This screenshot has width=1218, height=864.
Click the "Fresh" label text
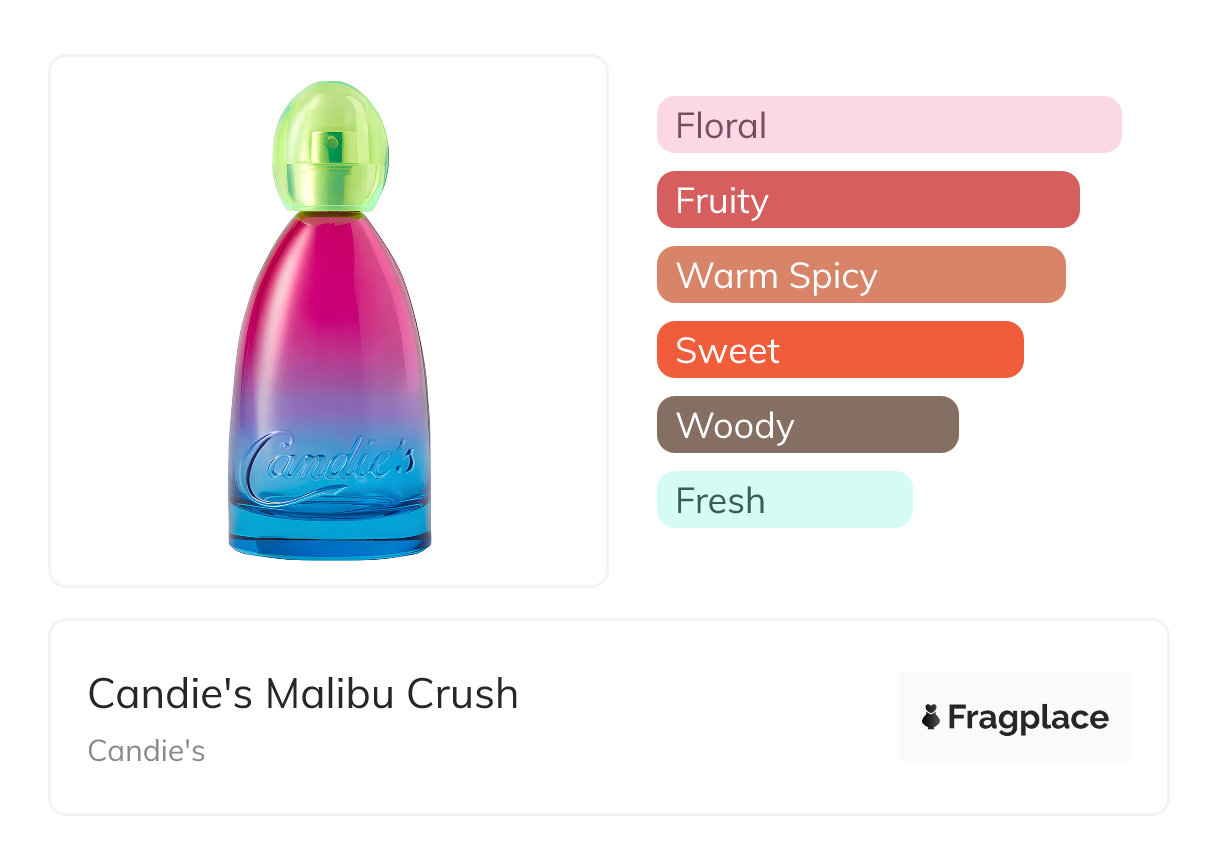[720, 500]
